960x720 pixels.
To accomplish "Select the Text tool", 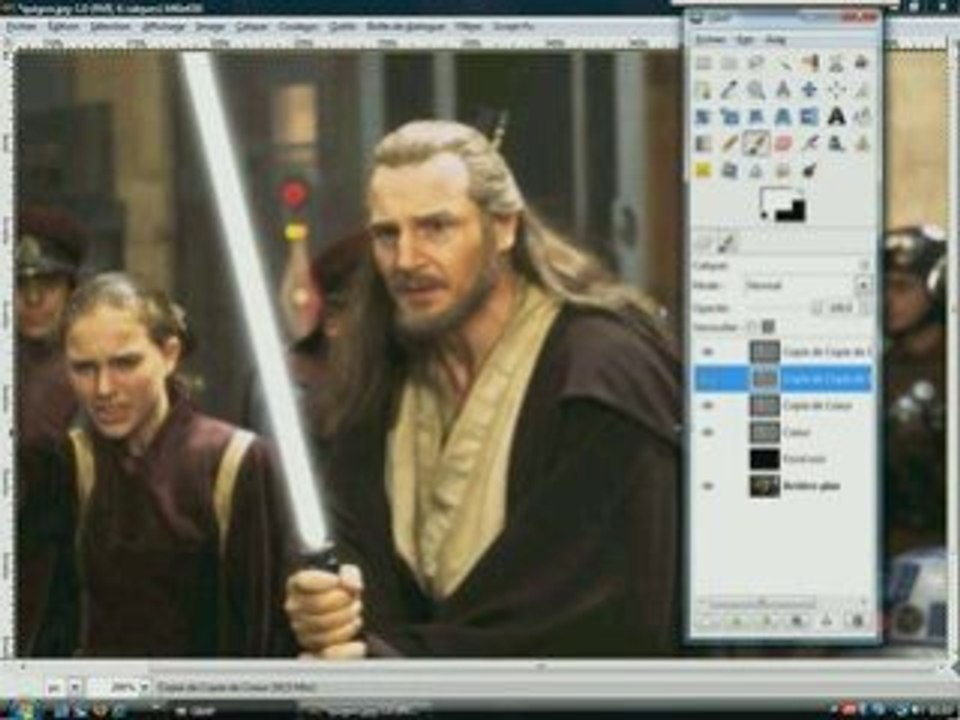I will (836, 116).
